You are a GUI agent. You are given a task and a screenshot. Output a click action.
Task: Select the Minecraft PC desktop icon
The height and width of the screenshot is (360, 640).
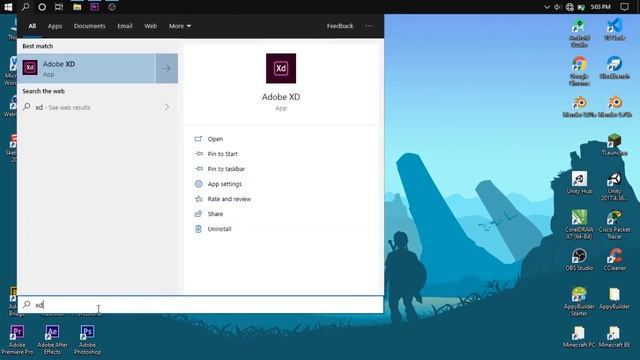[579, 337]
